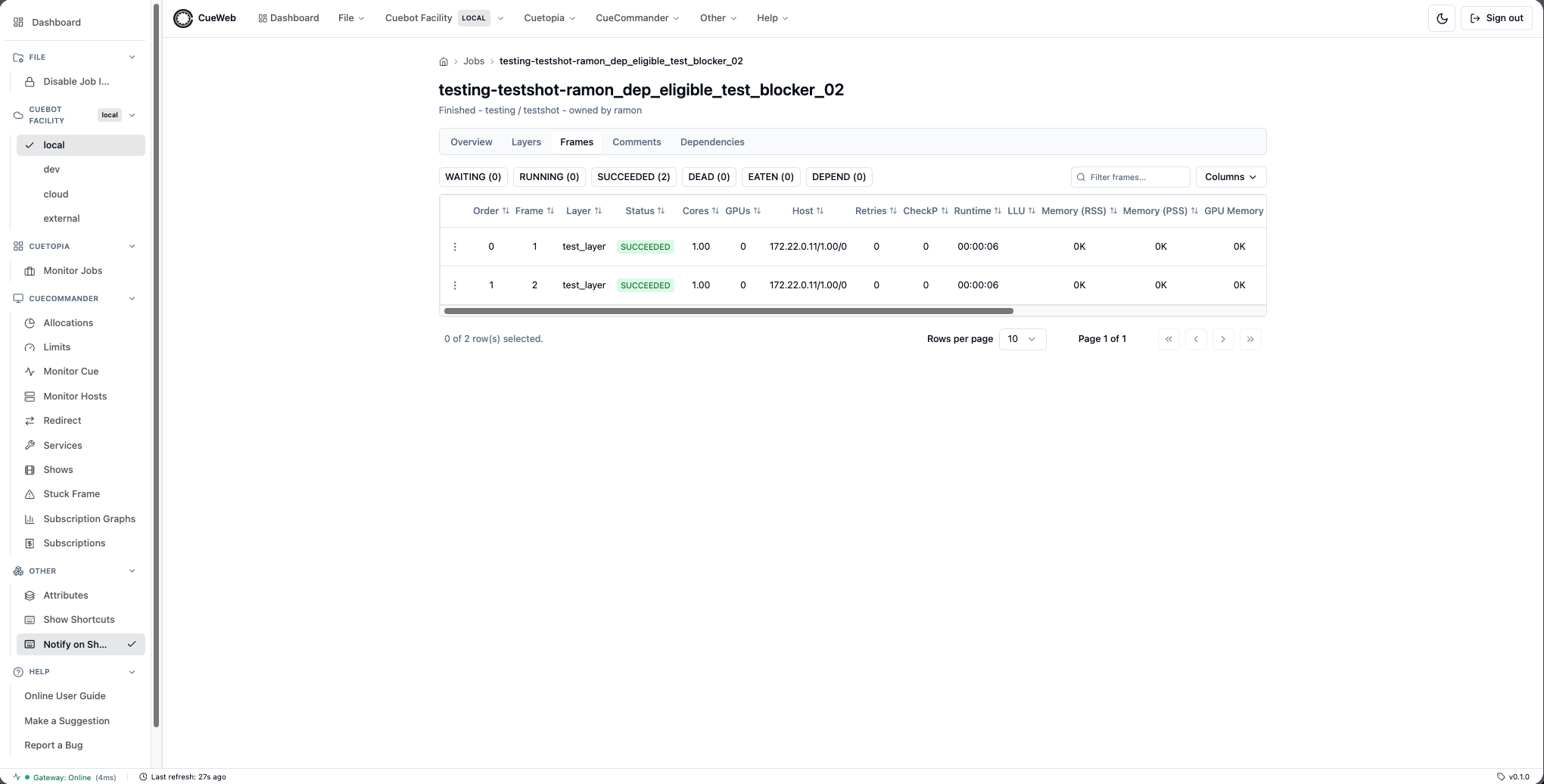1544x784 pixels.
Task: Open row actions menu for frame 2
Action: pos(455,285)
